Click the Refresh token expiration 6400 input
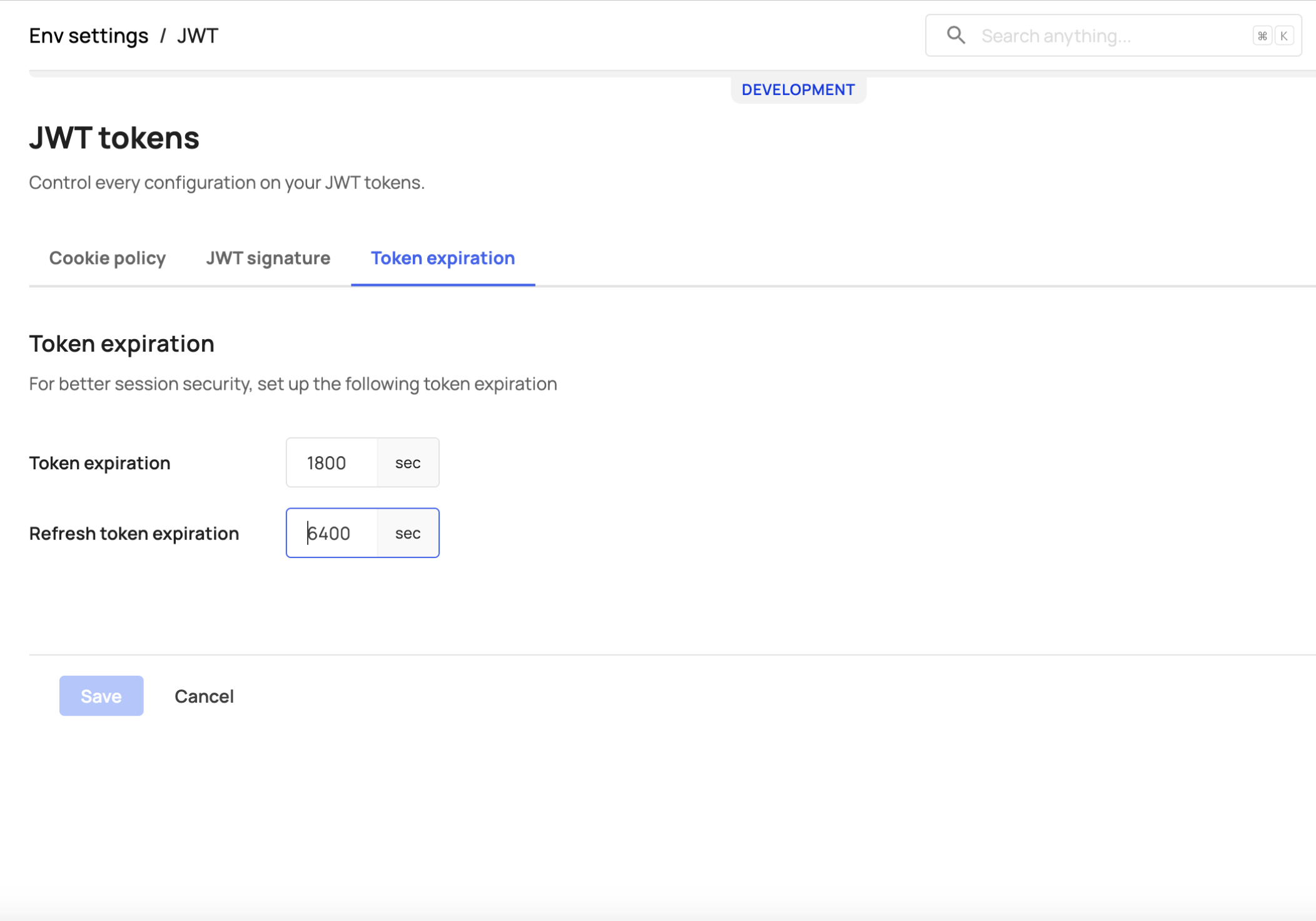 click(x=332, y=533)
